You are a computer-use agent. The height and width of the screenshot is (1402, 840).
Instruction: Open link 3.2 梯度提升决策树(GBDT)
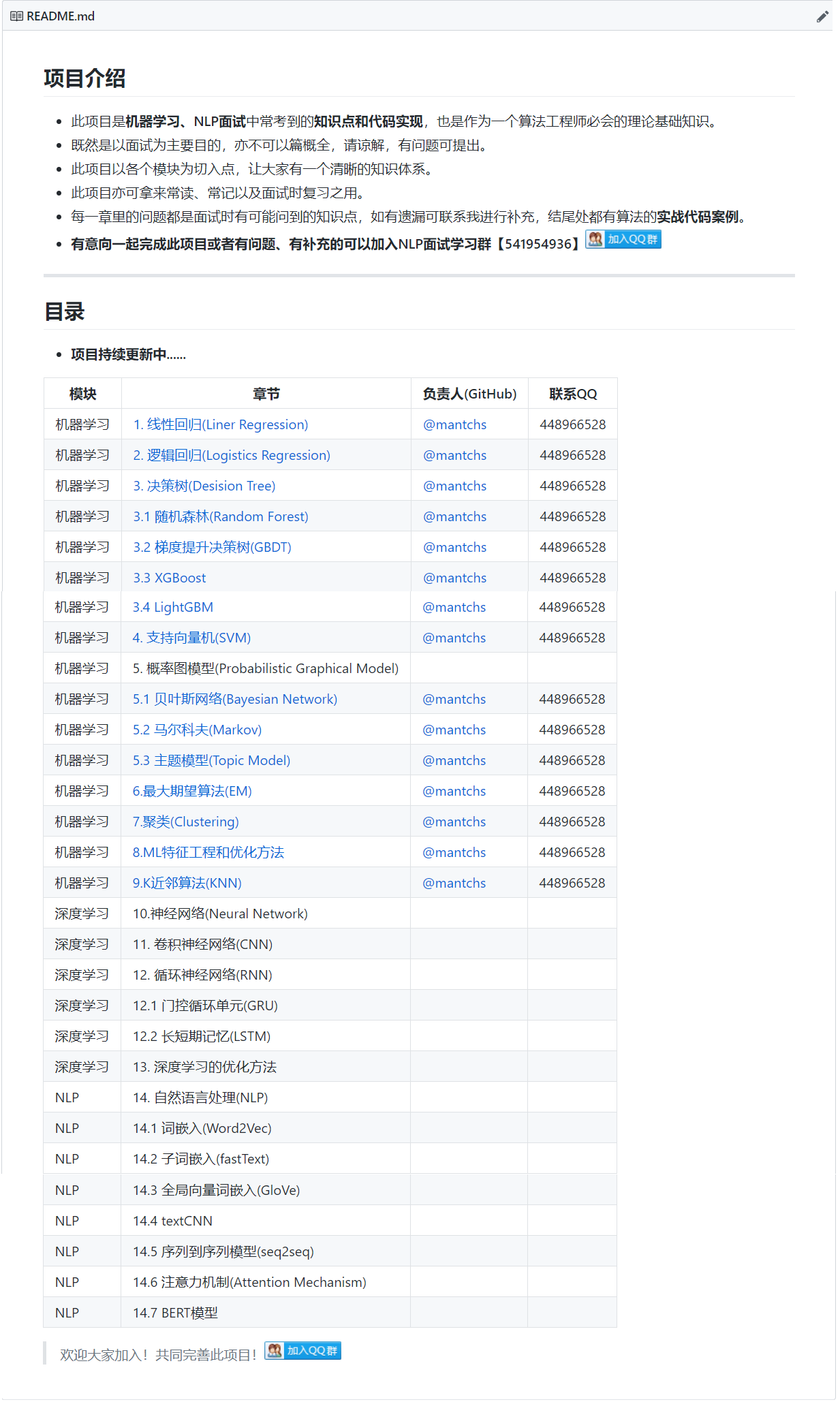tap(213, 547)
